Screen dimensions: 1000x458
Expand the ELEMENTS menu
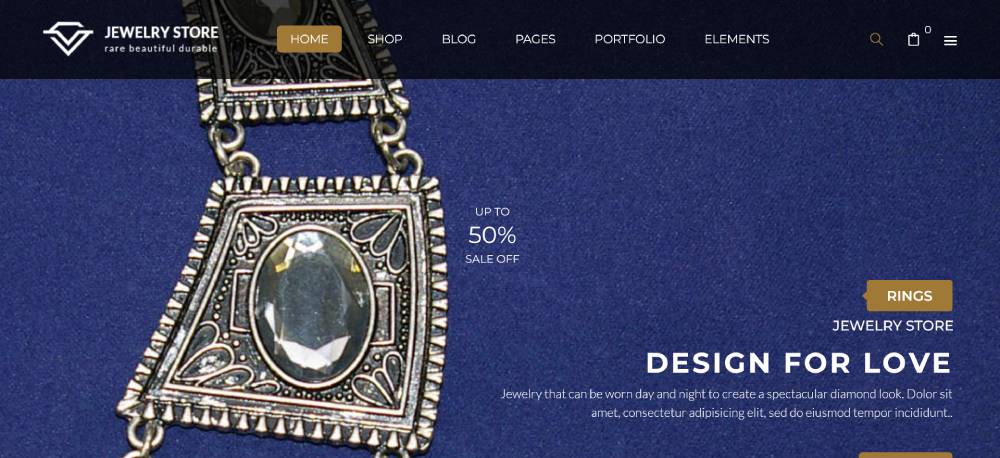pos(737,39)
